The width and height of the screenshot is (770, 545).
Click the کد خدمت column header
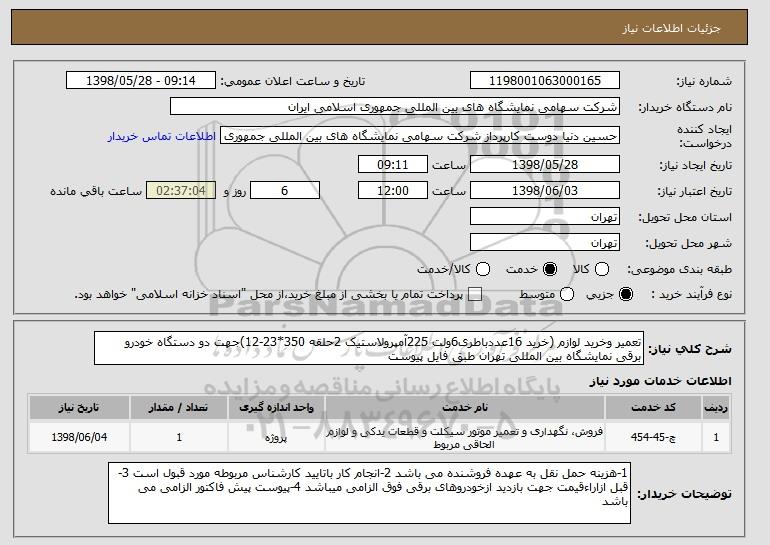pyautogui.click(x=653, y=408)
